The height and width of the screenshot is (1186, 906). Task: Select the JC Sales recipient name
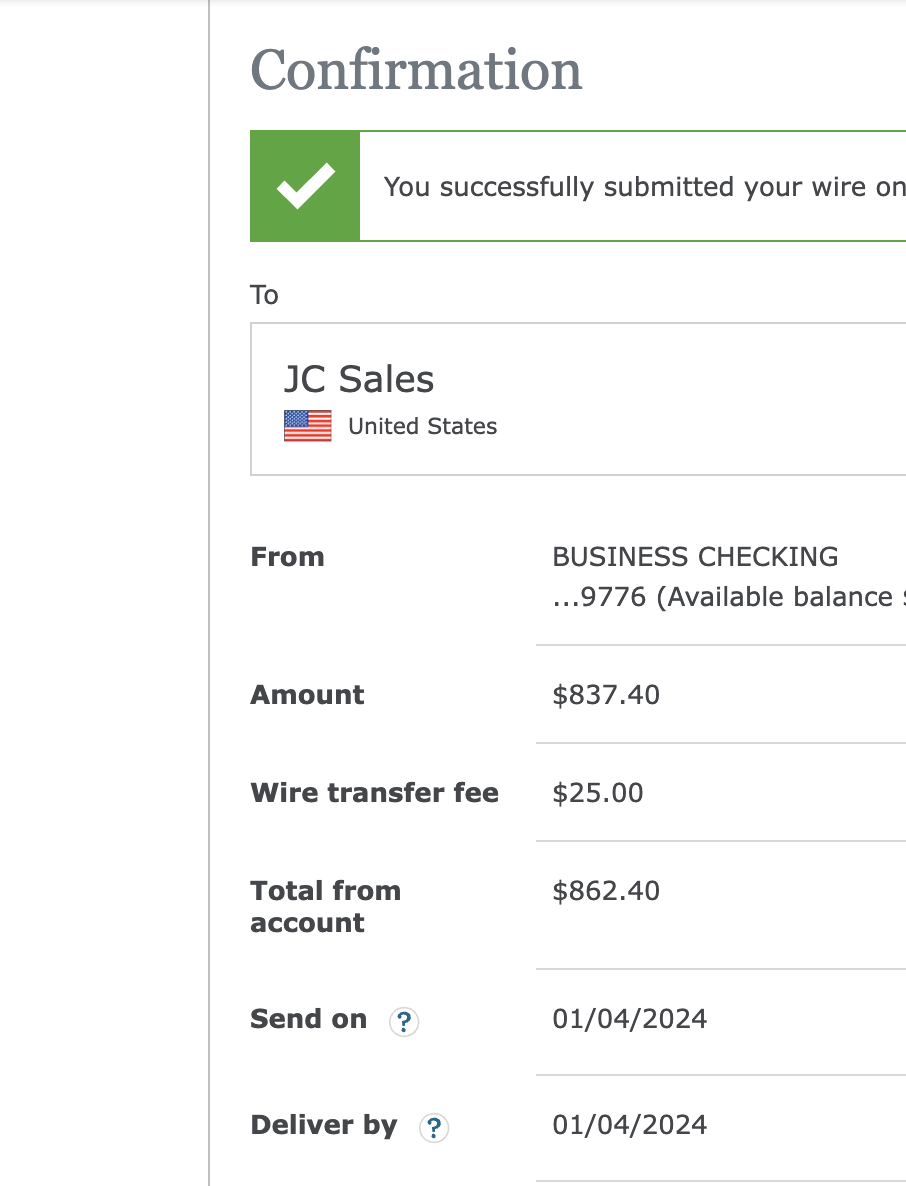click(x=359, y=379)
